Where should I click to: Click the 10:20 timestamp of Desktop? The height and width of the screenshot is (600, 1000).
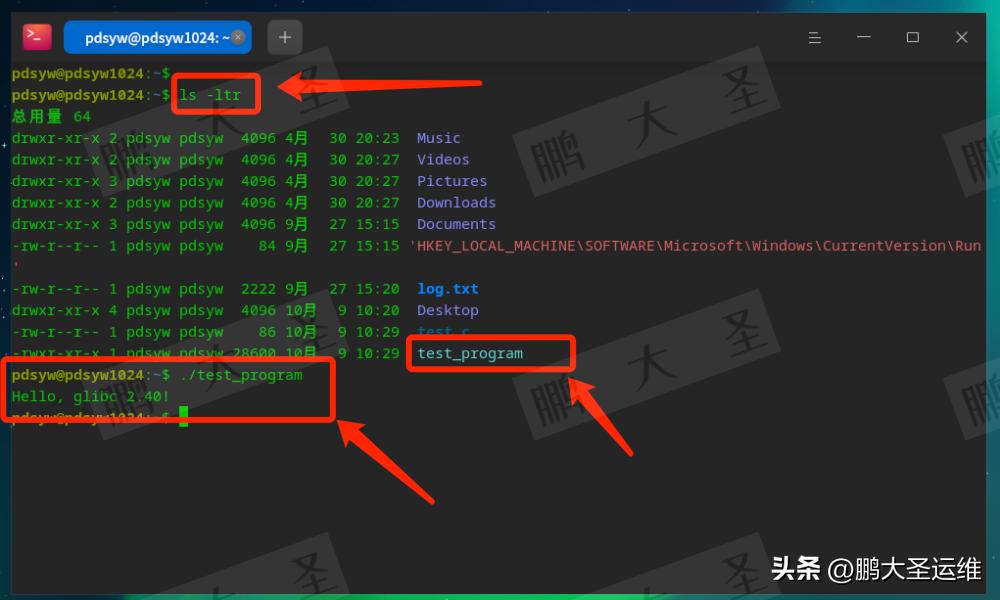point(378,311)
